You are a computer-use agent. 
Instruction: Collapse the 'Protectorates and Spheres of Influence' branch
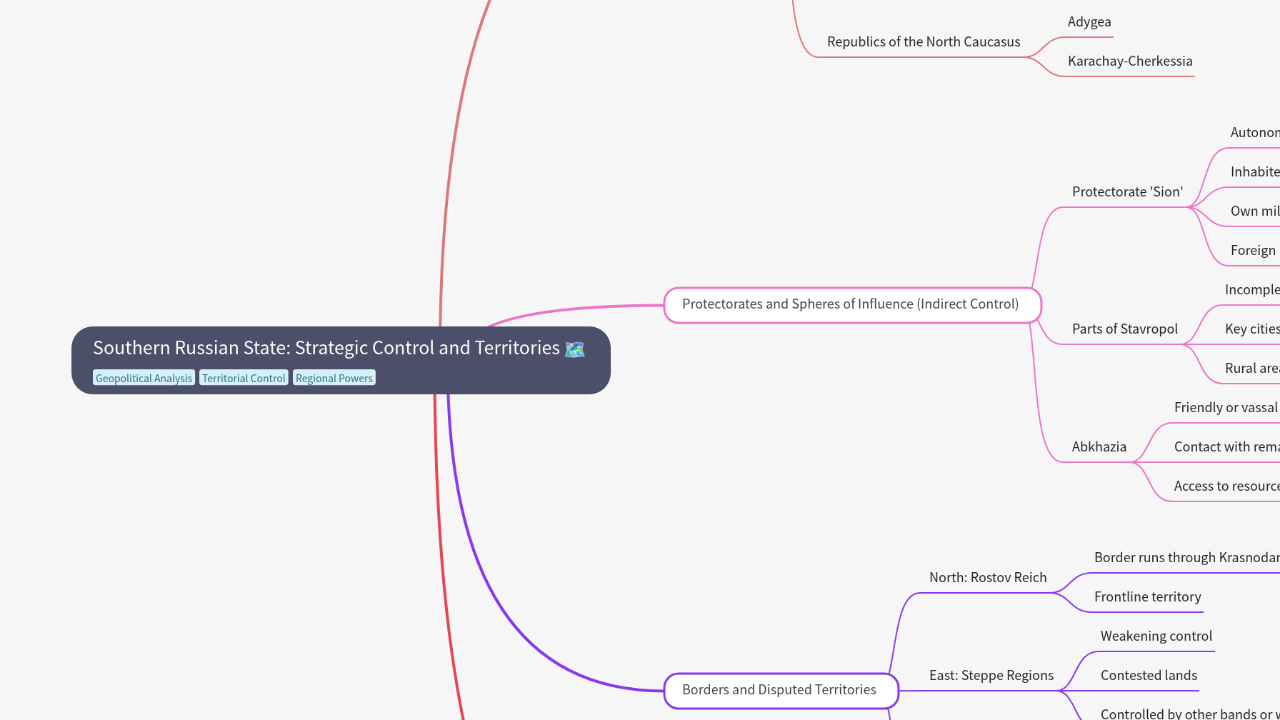pos(850,304)
